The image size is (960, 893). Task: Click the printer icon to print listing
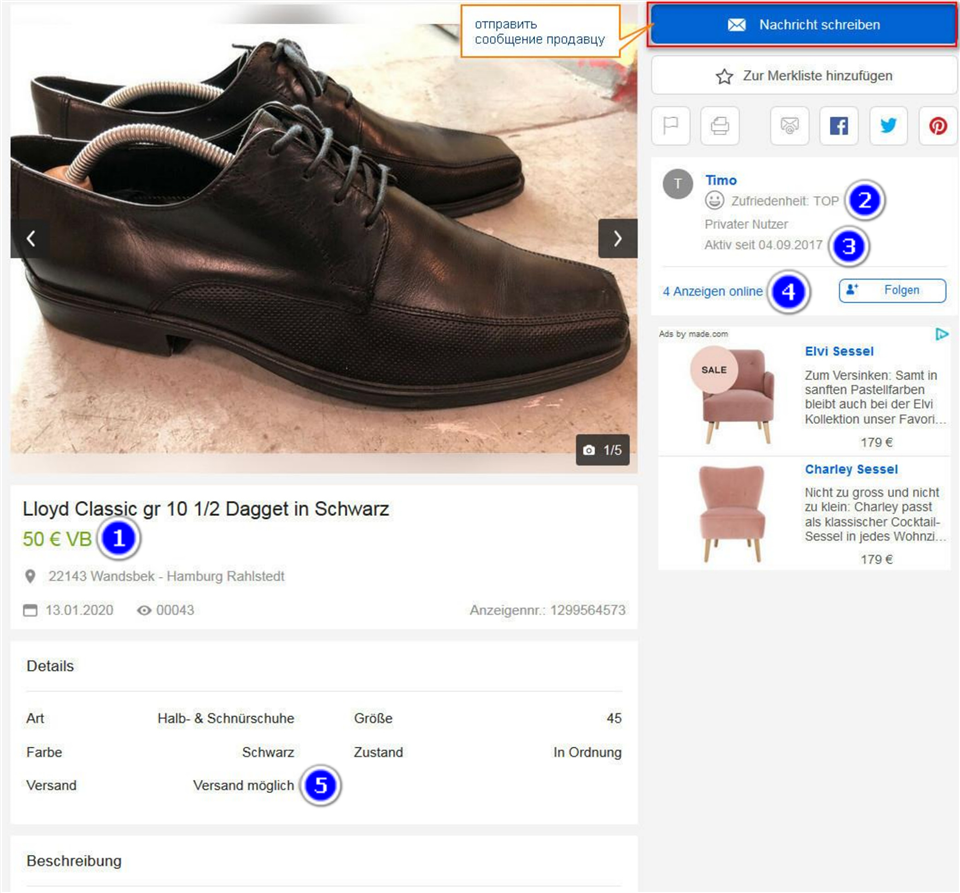pos(720,126)
